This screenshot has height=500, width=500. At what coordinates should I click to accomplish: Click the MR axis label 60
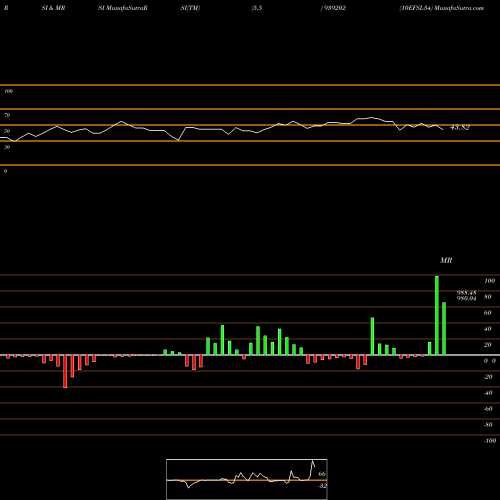(x=488, y=313)
